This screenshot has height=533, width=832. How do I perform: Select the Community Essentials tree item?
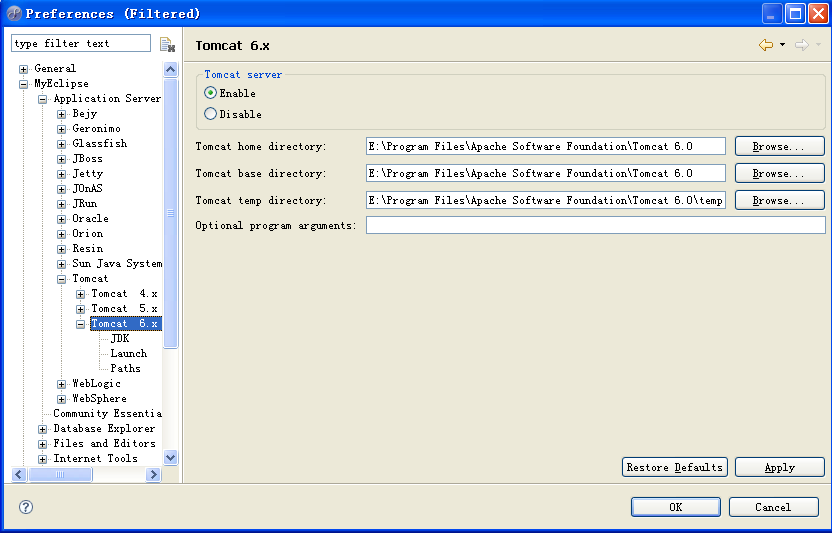pos(107,413)
